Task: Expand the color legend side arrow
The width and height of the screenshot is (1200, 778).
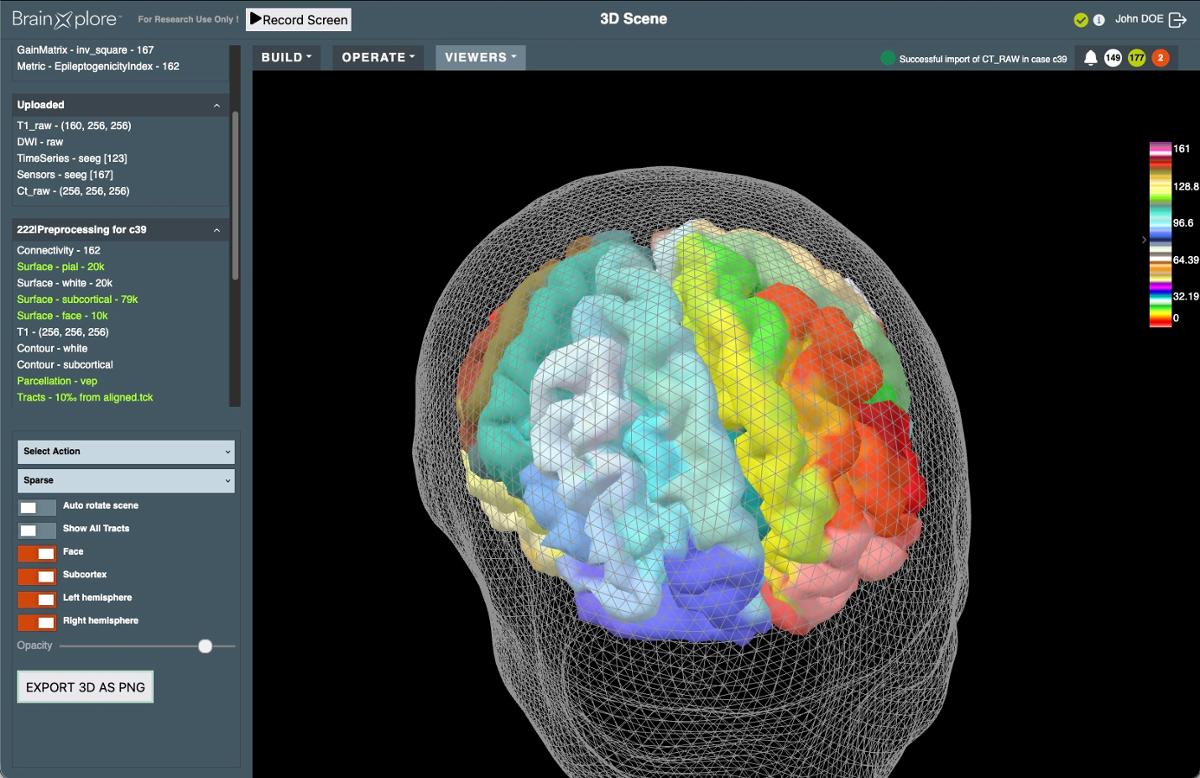Action: point(1144,240)
